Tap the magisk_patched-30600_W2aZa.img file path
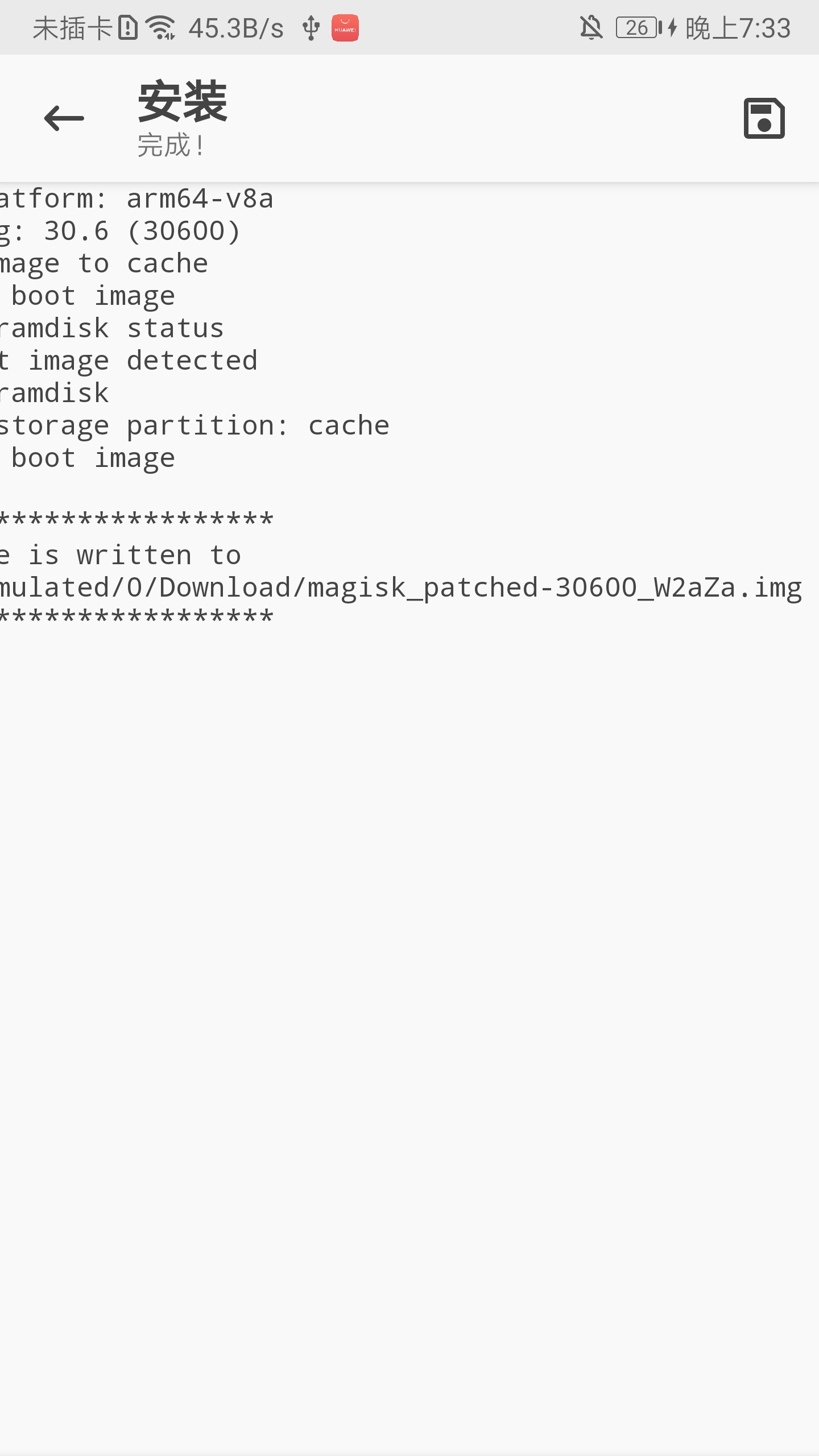Image resolution: width=819 pixels, height=1456 pixels. 400,588
